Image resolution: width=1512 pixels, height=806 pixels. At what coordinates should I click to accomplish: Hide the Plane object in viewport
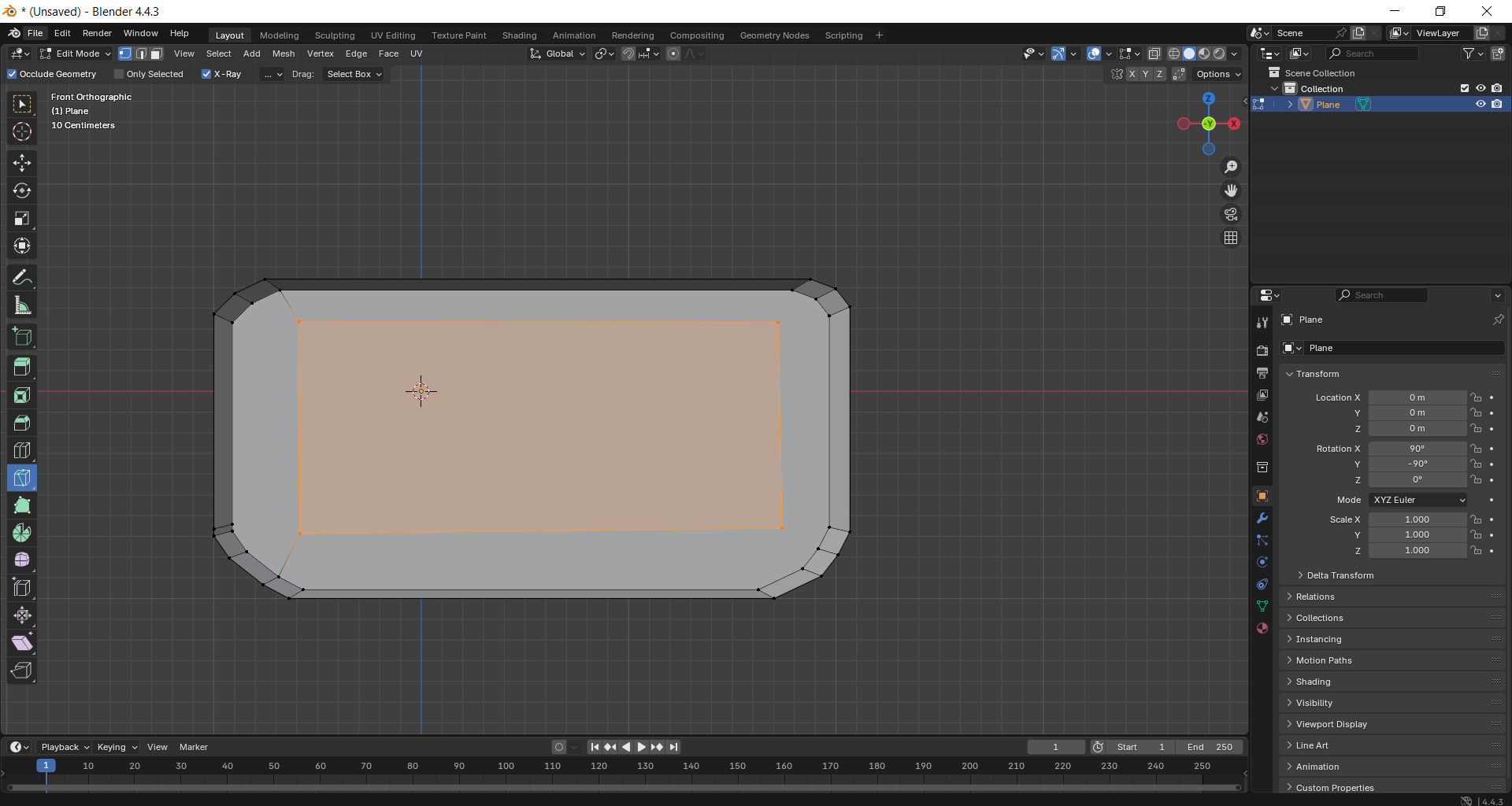(1480, 105)
